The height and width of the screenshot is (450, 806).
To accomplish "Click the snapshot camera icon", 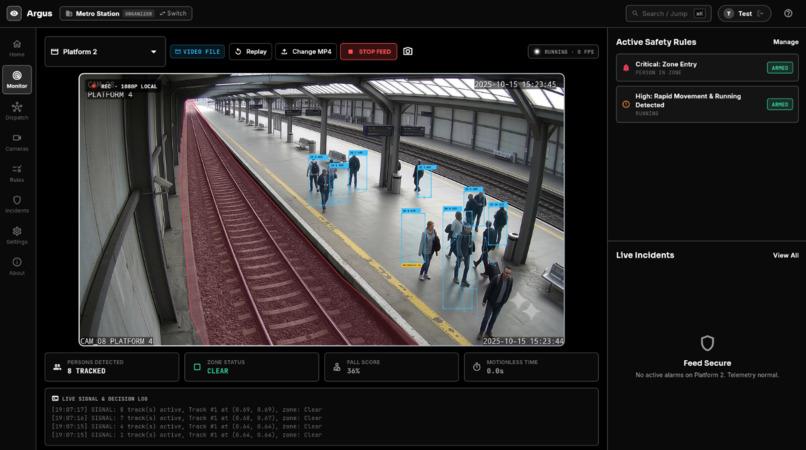I will coord(408,51).
